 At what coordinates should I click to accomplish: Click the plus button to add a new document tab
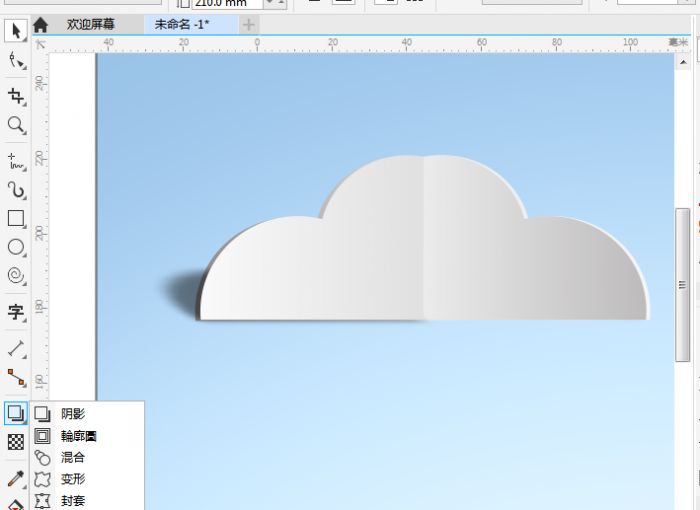click(249, 24)
